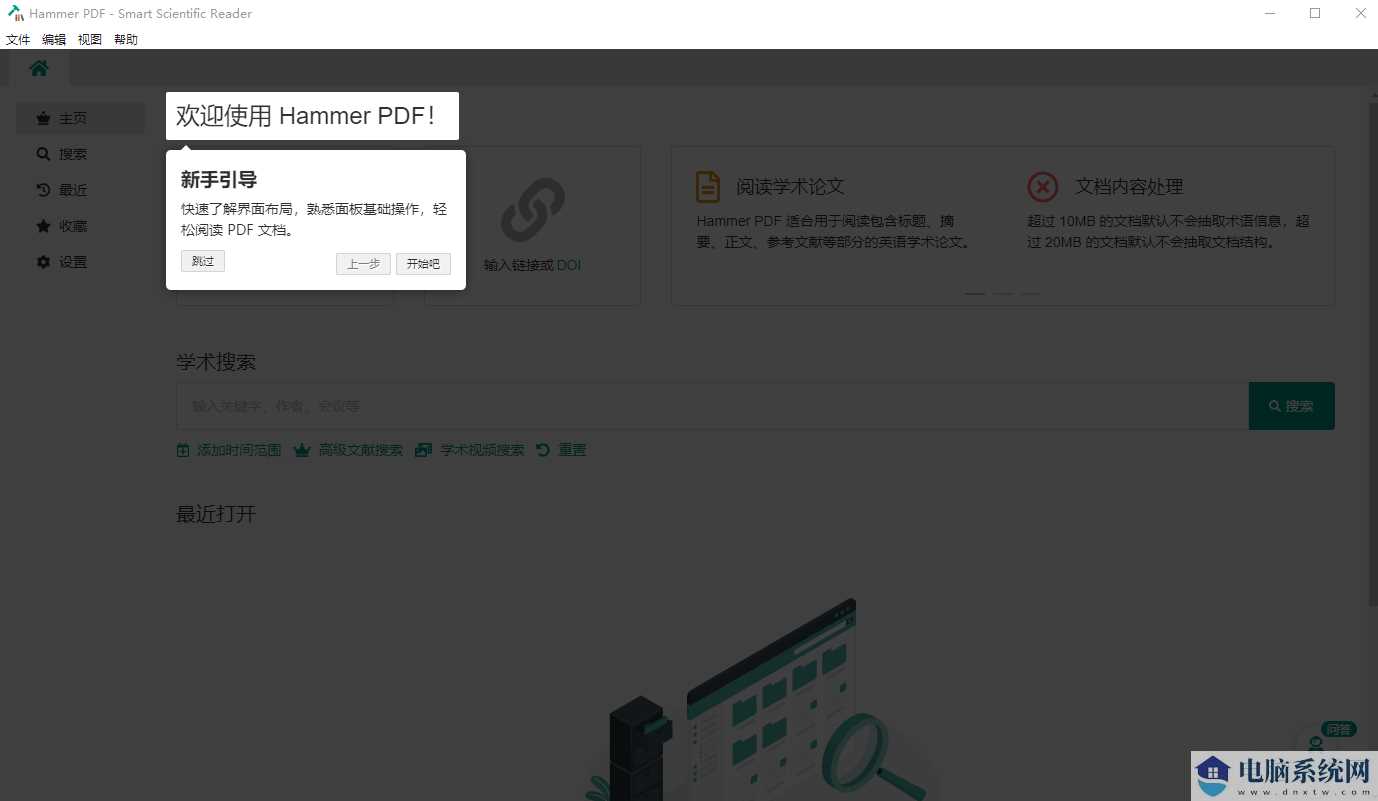Open the 编辑 menu
1378x801 pixels.
54,39
